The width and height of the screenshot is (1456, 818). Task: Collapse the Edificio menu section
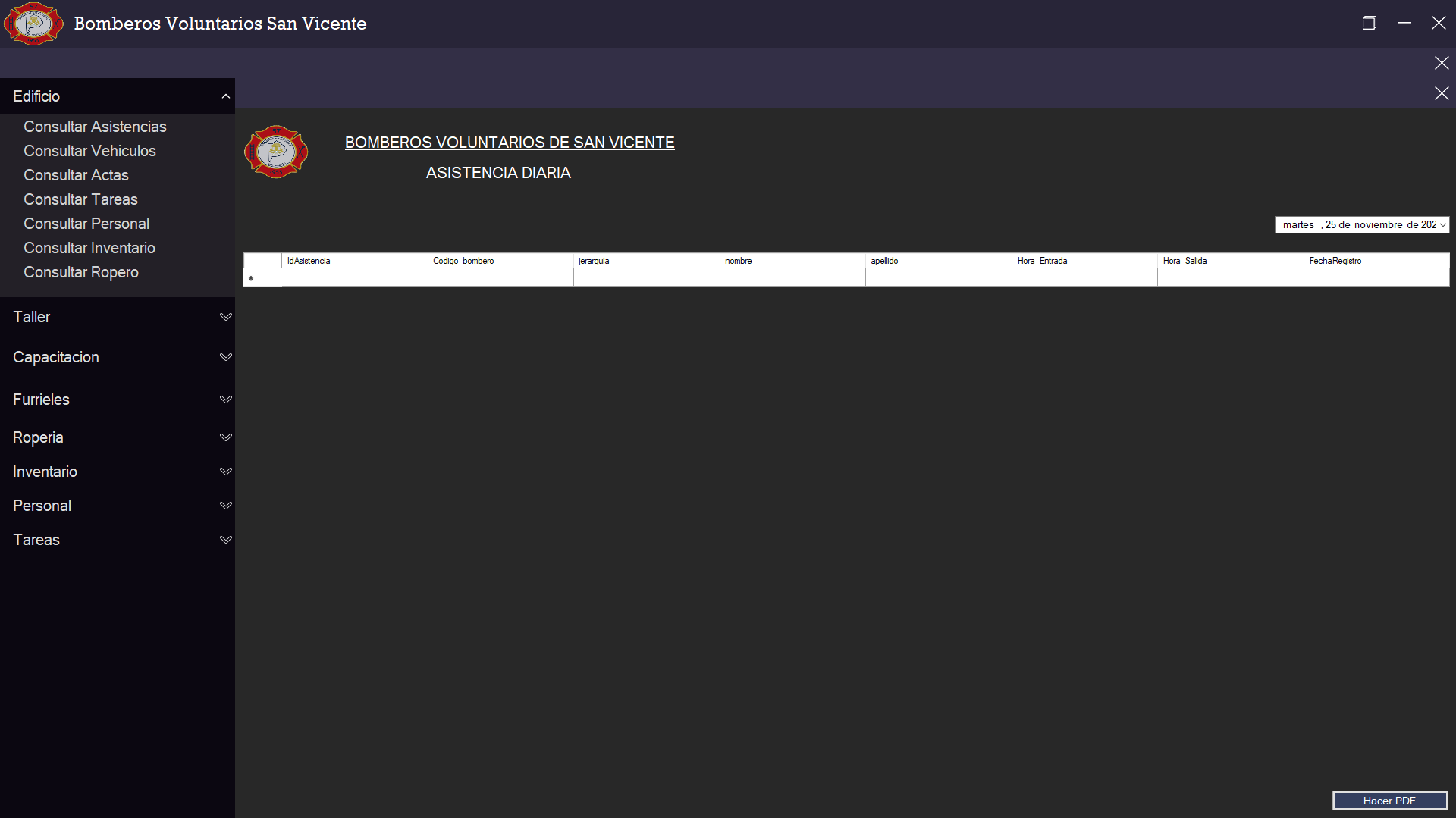[x=225, y=96]
